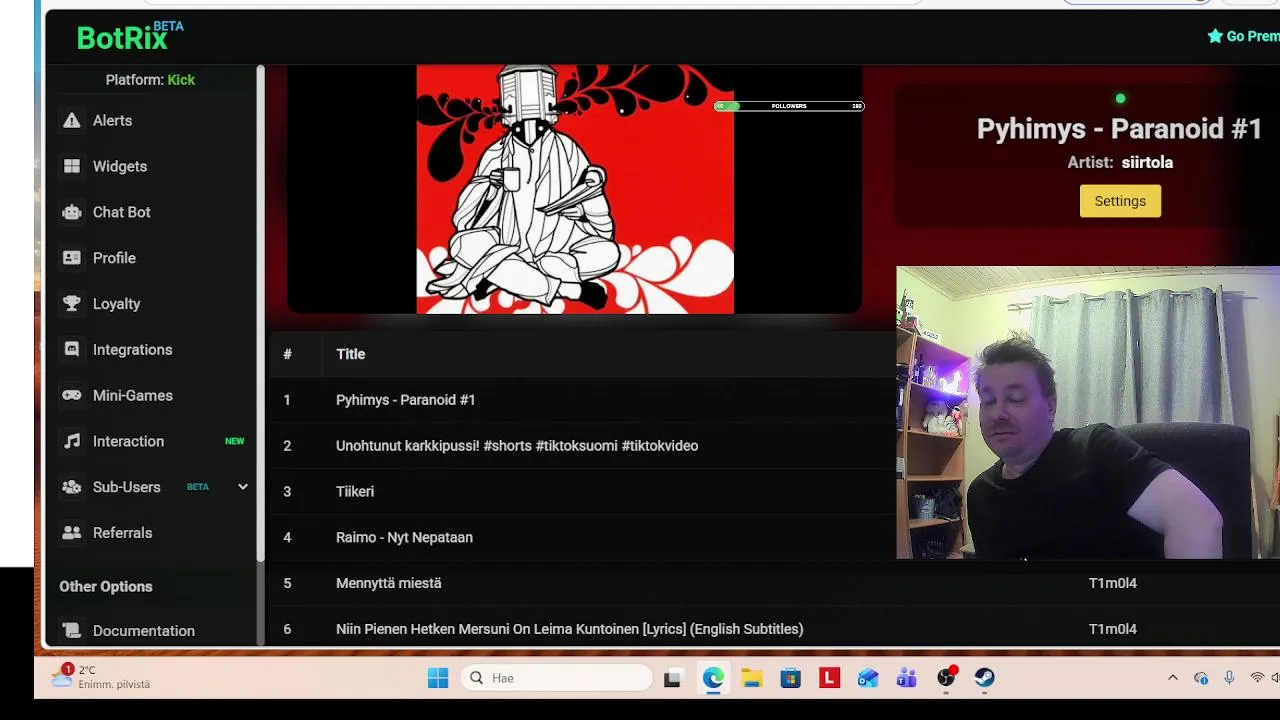The image size is (1280, 720).
Task: Click the Windows search box Hae
Action: (557, 678)
